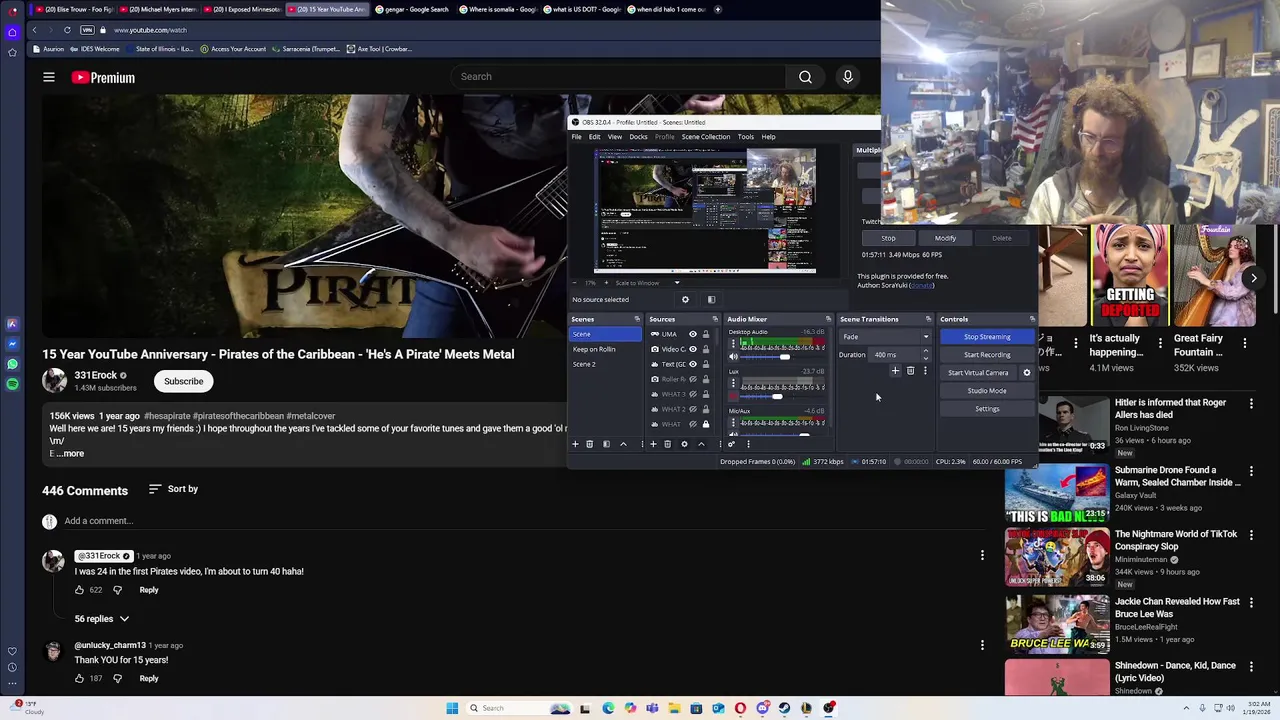Open Desktop Audio three-dot options
This screenshot has width=1280, height=720.
[x=733, y=342]
